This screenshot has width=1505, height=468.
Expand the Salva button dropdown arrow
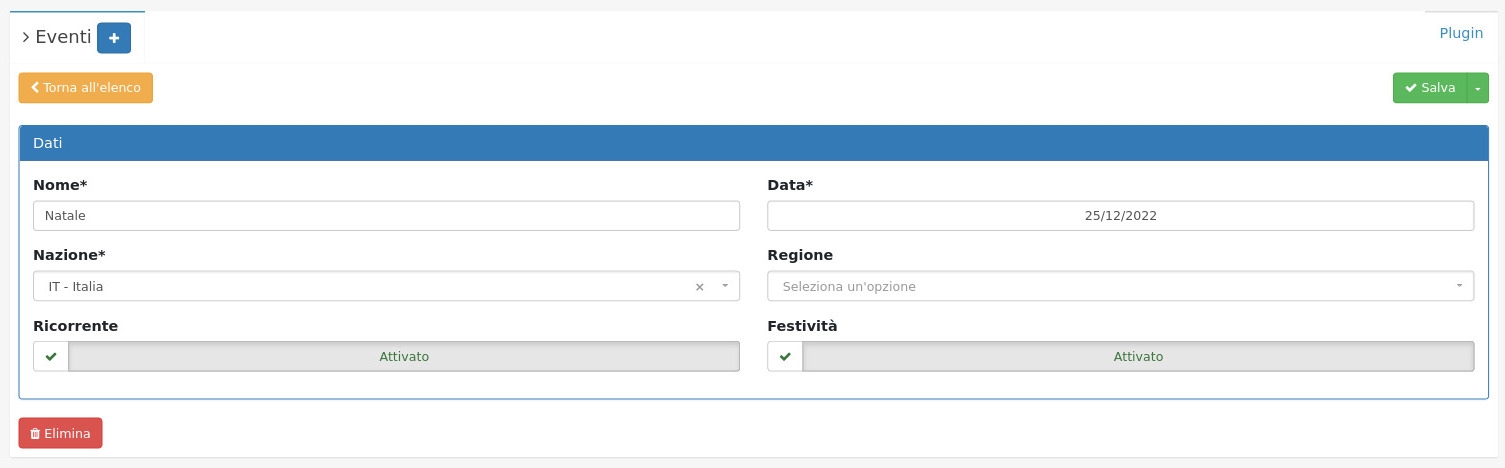coord(1477,88)
